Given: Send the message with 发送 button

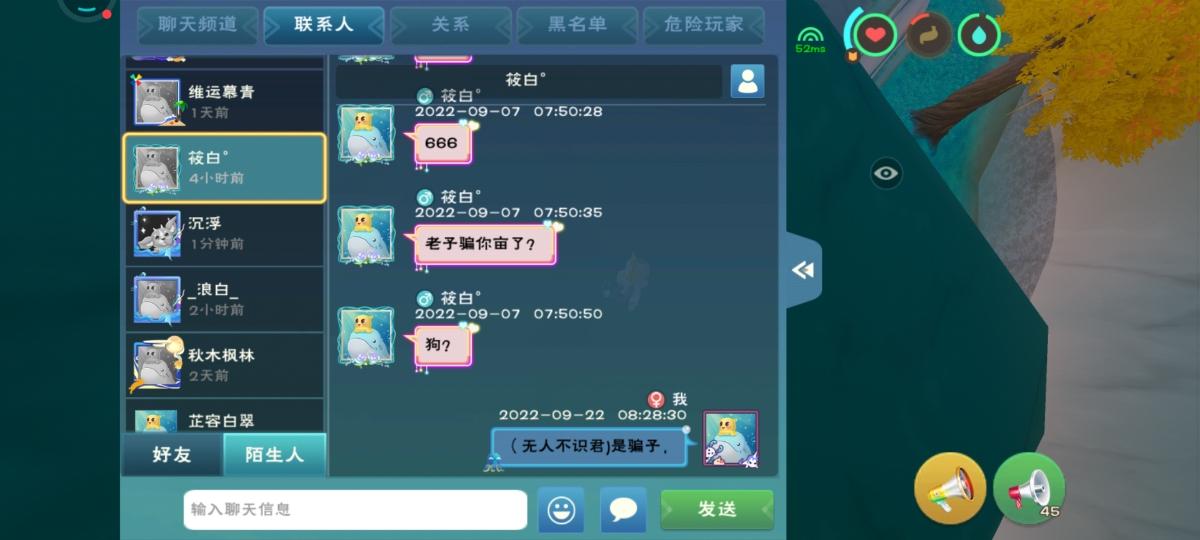Looking at the screenshot, I should pos(717,509).
